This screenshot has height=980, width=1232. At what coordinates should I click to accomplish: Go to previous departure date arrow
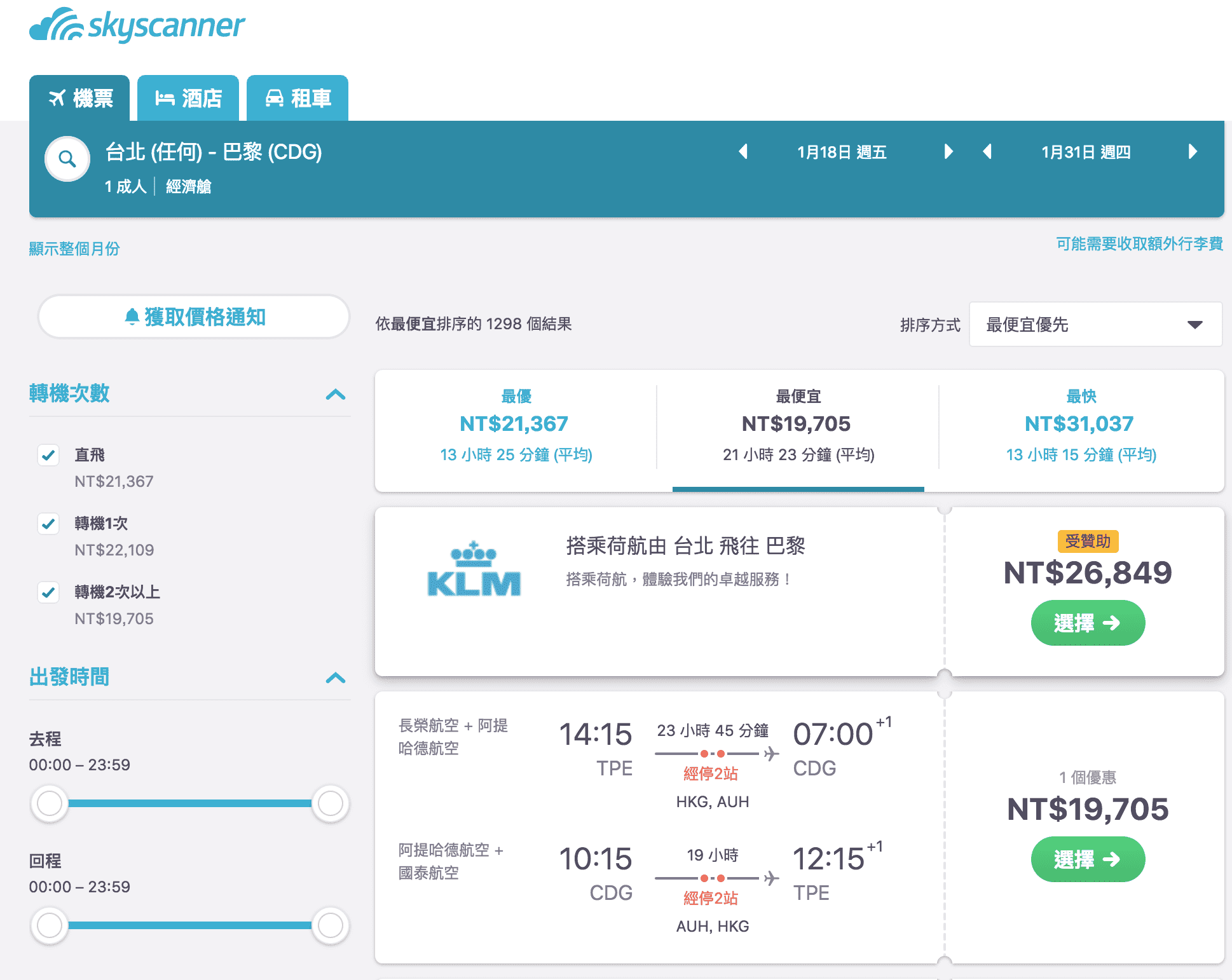(x=743, y=151)
